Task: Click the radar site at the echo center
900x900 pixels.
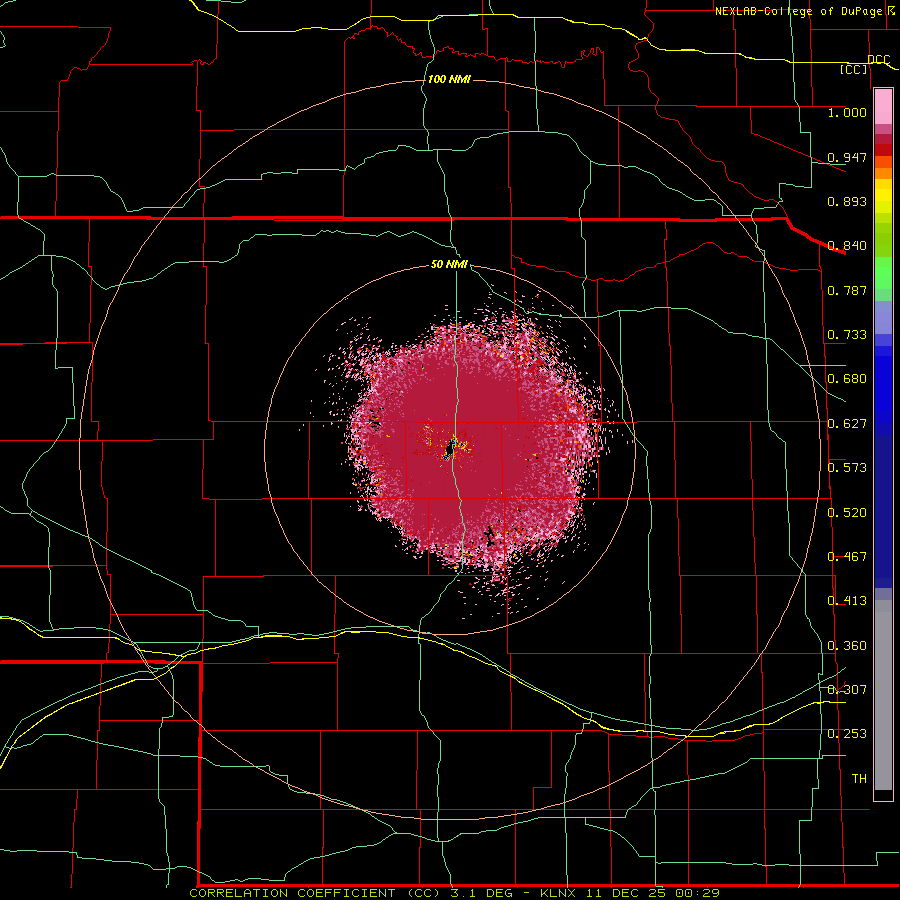Action: pos(449,451)
